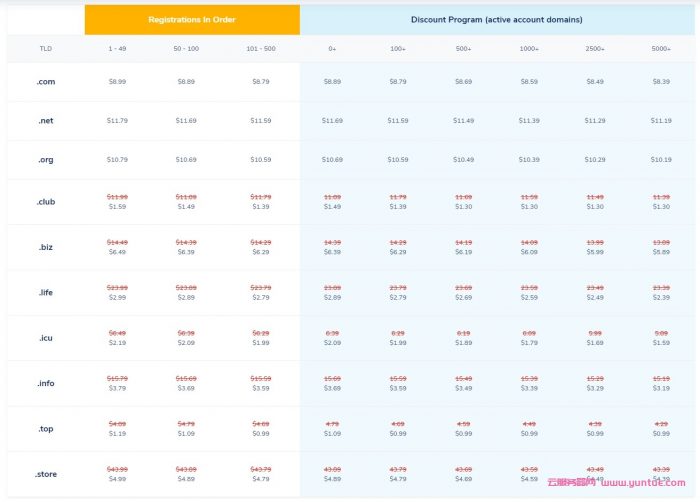Click the .com $8.99 price cell
Image resolution: width=700 pixels, height=502 pixels.
coord(117,82)
